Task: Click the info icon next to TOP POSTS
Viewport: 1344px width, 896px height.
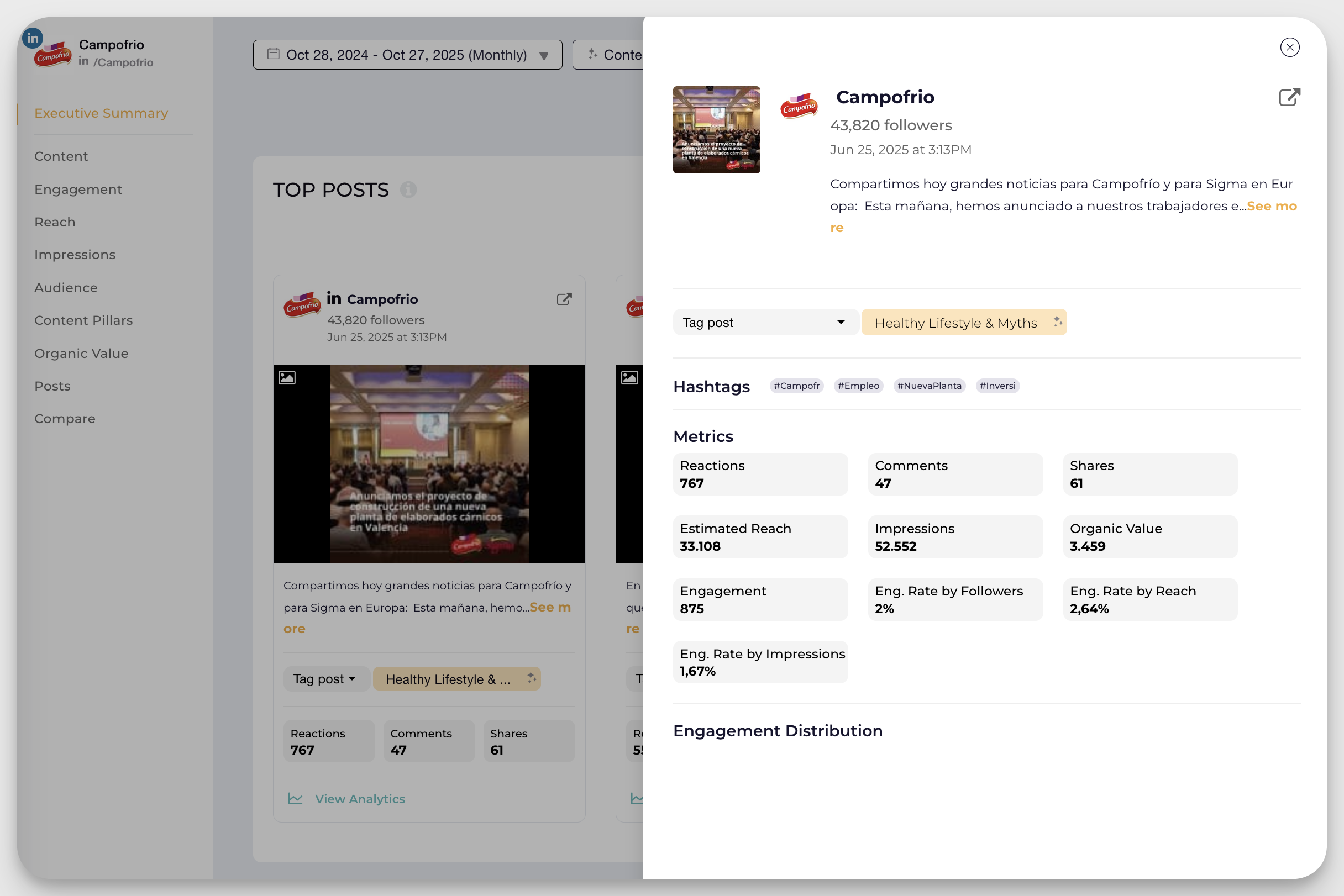Action: pos(408,189)
